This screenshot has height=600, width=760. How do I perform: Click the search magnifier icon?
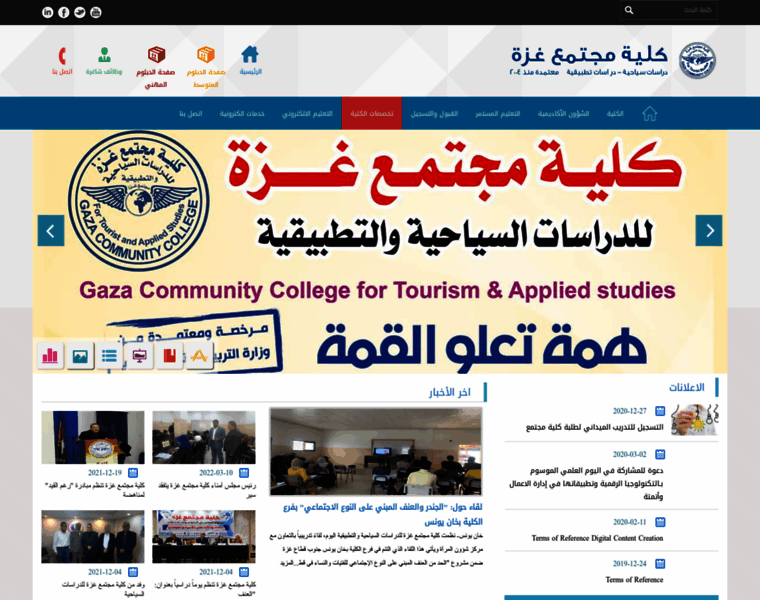[x=629, y=10]
